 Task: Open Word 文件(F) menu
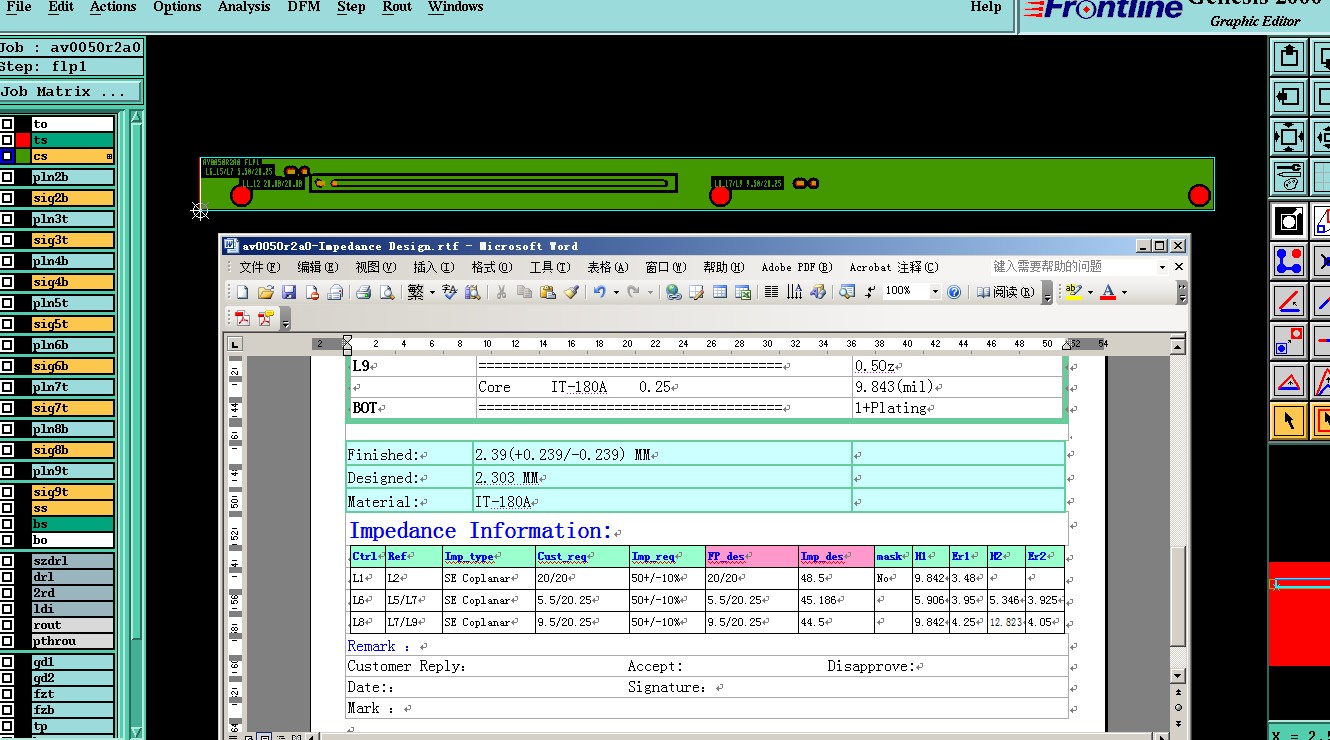point(259,267)
